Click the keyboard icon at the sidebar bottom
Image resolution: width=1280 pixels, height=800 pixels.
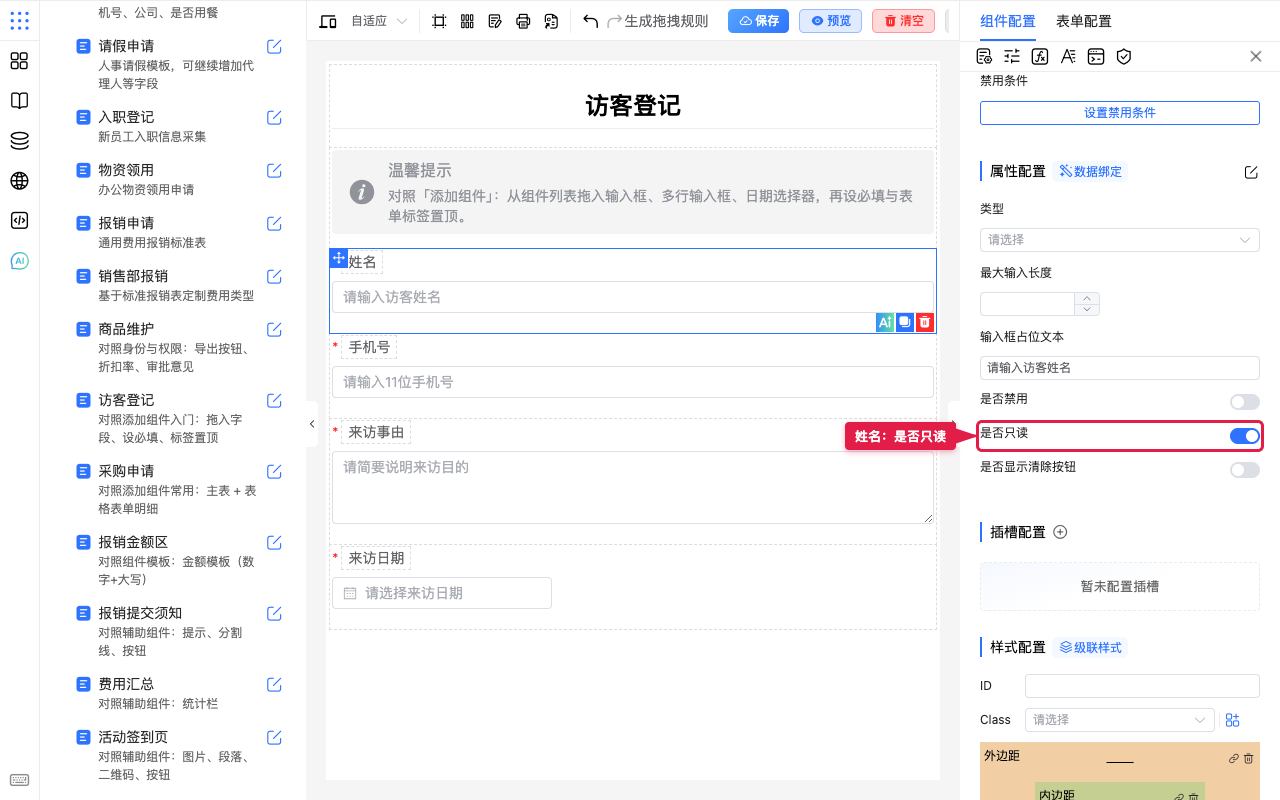tap(19, 780)
